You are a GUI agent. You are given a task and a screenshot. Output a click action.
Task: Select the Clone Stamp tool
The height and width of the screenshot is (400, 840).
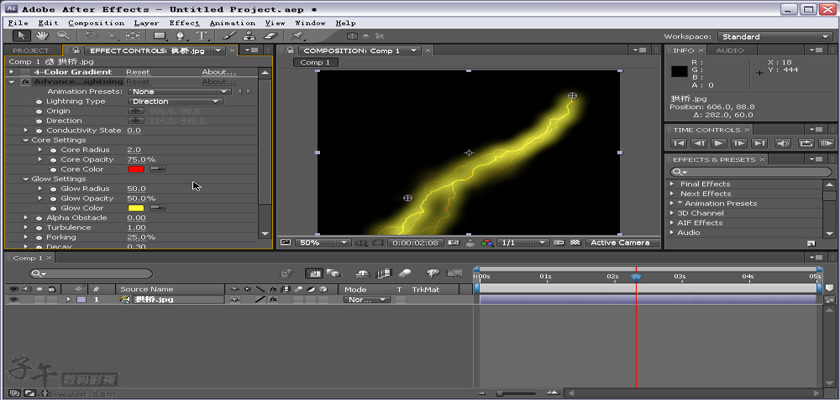249,36
